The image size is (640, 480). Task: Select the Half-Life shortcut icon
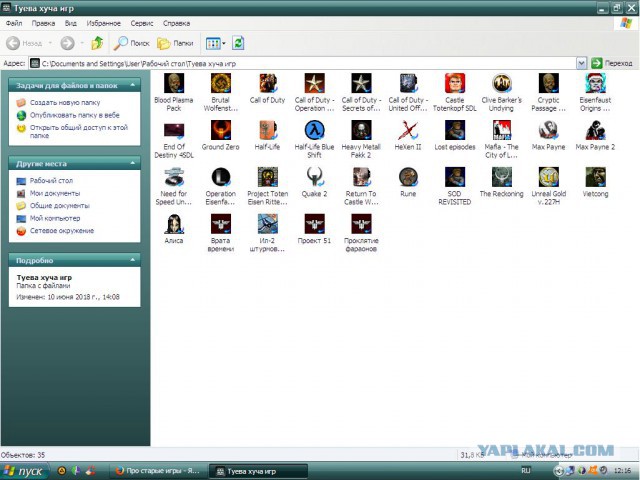coord(268,130)
